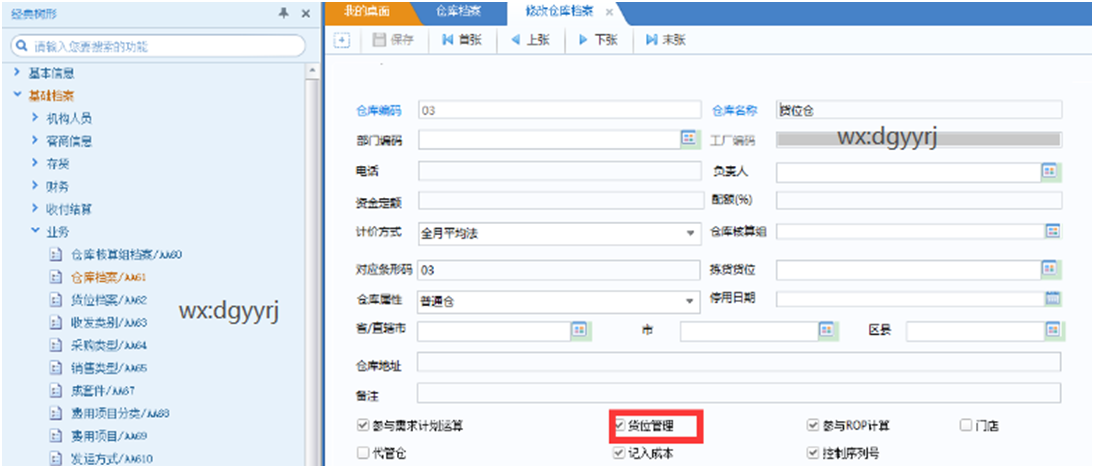Click document icon beside 成套件
This screenshot has width=1094, height=468.
click(x=56, y=391)
